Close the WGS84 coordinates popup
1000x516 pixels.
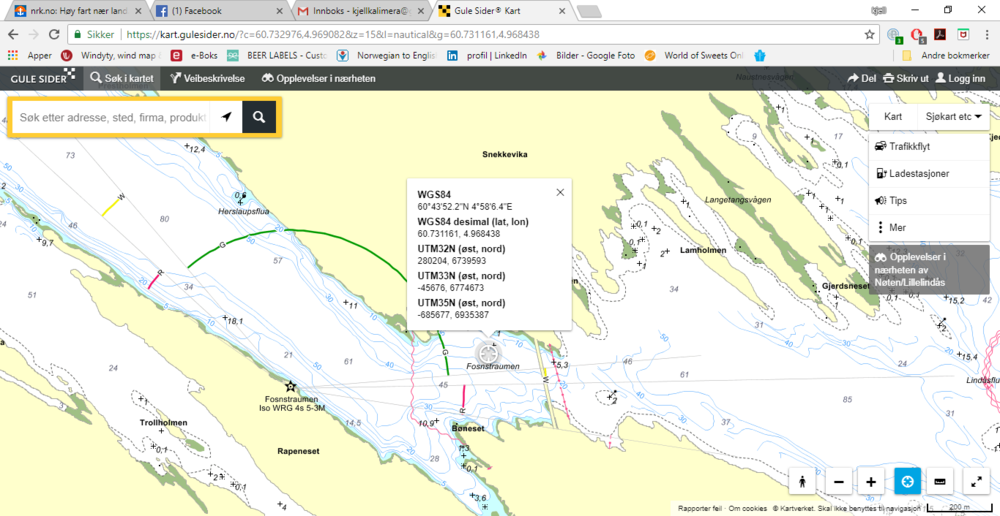click(x=560, y=192)
